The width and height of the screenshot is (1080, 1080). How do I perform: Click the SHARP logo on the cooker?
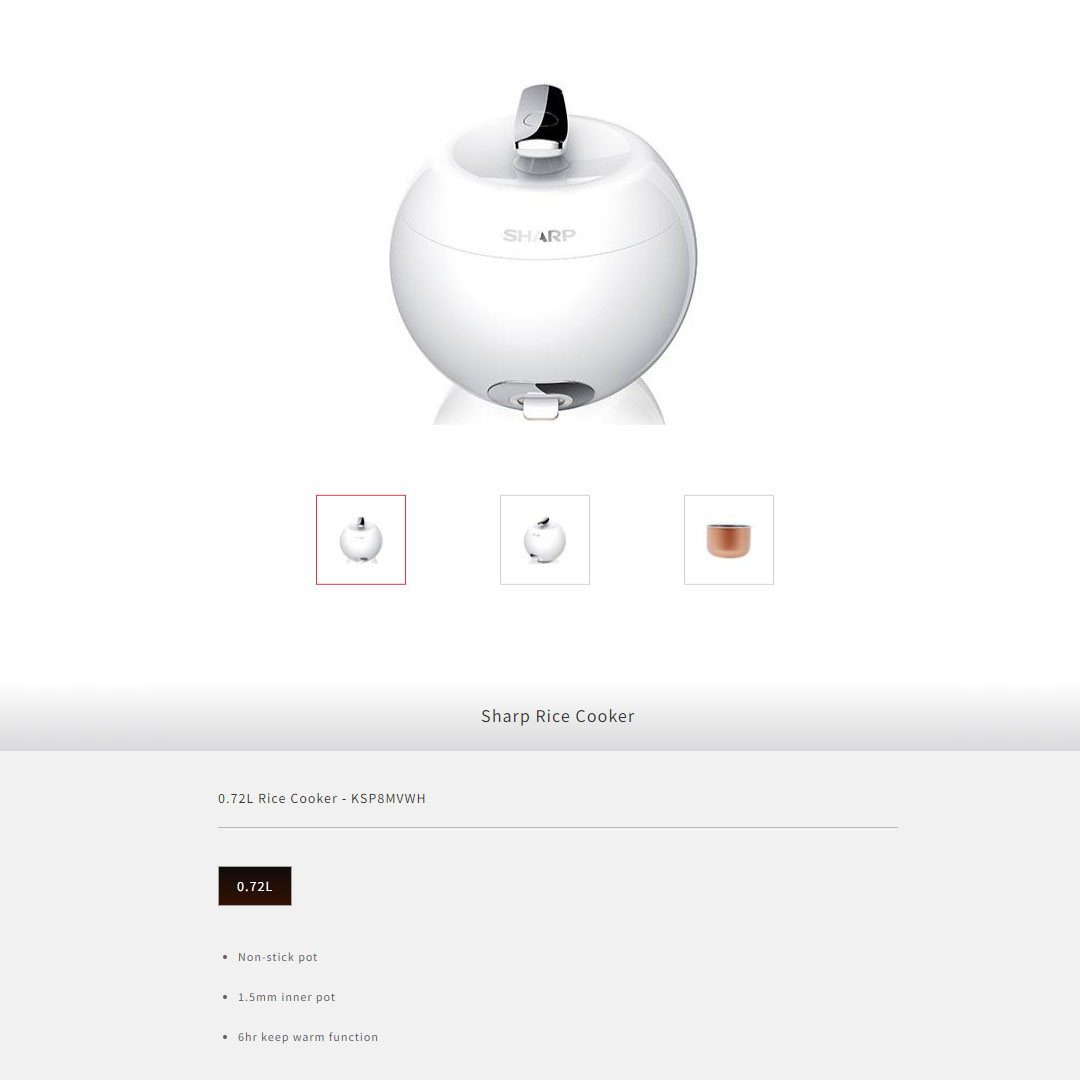tap(539, 236)
